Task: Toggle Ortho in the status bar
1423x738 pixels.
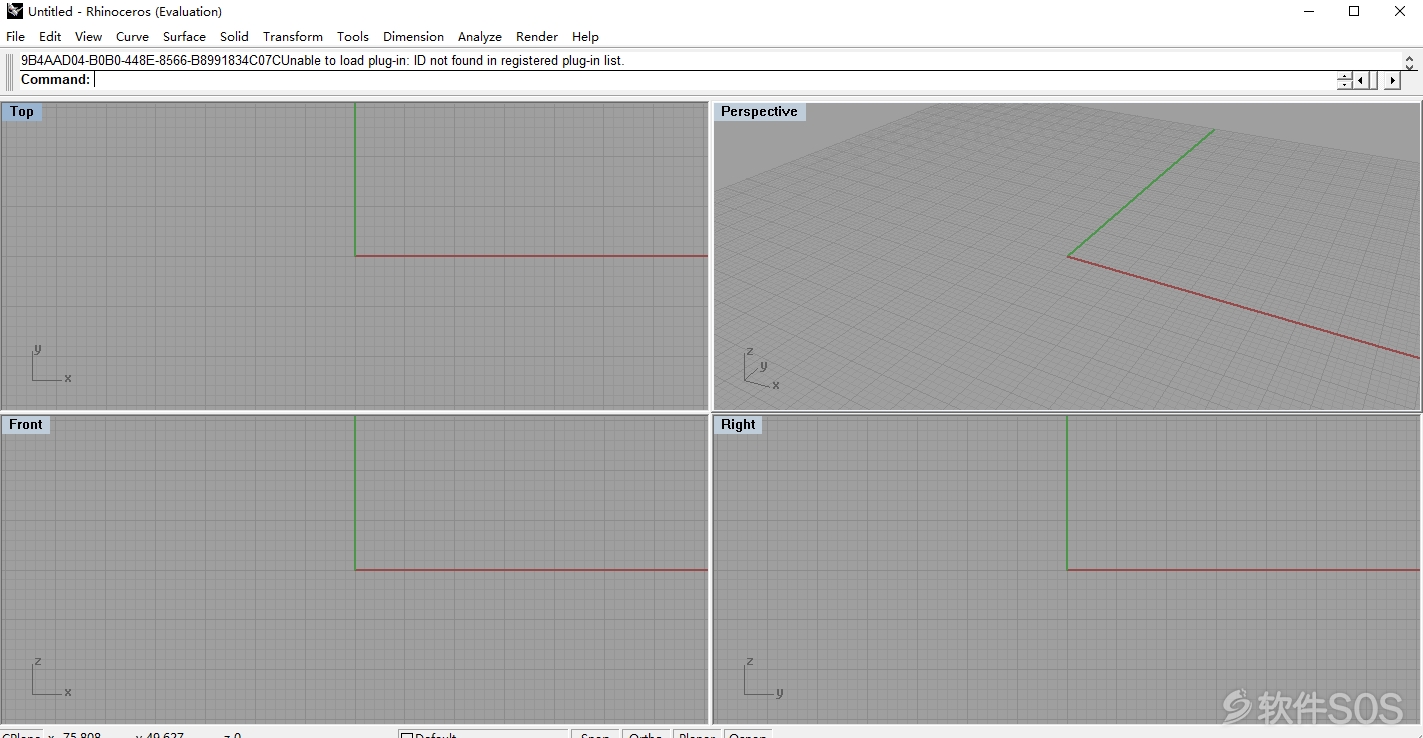Action: (646, 734)
